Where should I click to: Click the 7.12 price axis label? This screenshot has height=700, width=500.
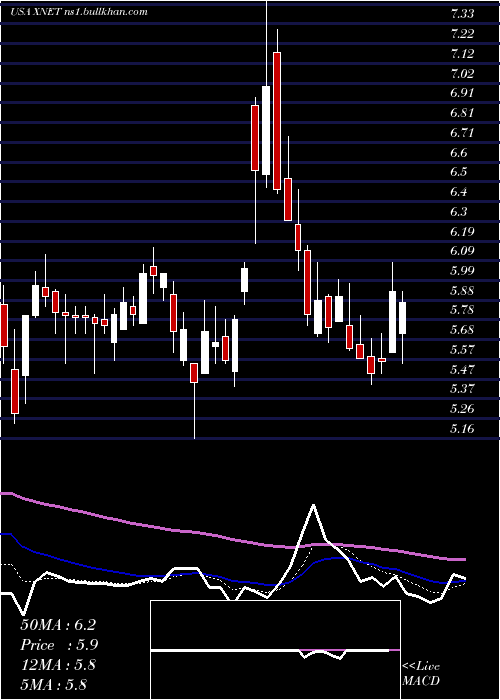tap(462, 54)
